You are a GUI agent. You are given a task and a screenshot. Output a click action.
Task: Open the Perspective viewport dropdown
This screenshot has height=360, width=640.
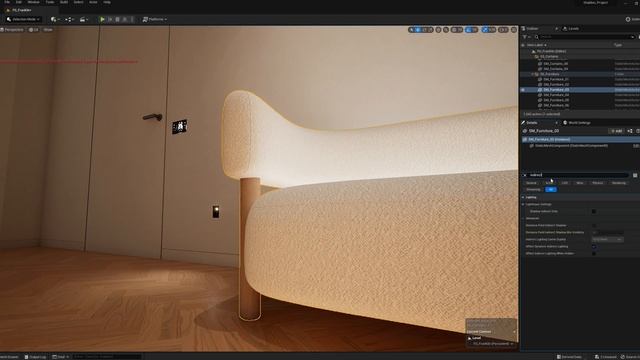12,30
